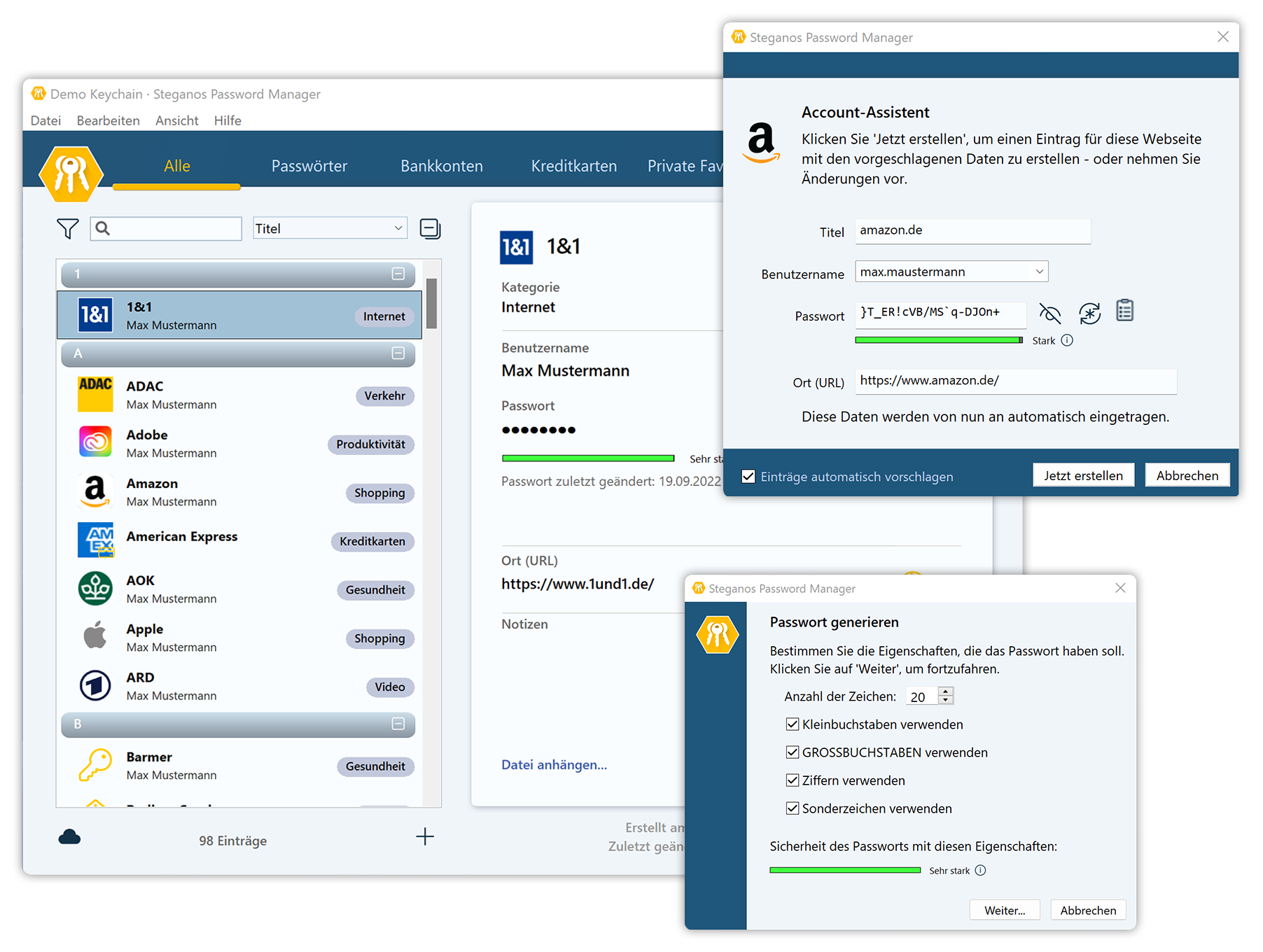Add a new entry with plus icon
Image resolution: width=1263 pixels, height=952 pixels.
click(425, 836)
